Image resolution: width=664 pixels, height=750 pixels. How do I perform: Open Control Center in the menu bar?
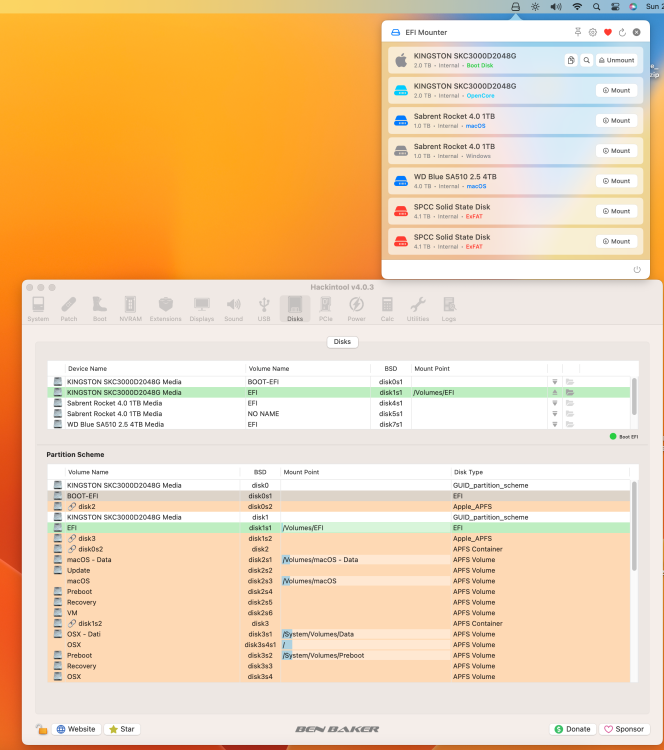[615, 7]
